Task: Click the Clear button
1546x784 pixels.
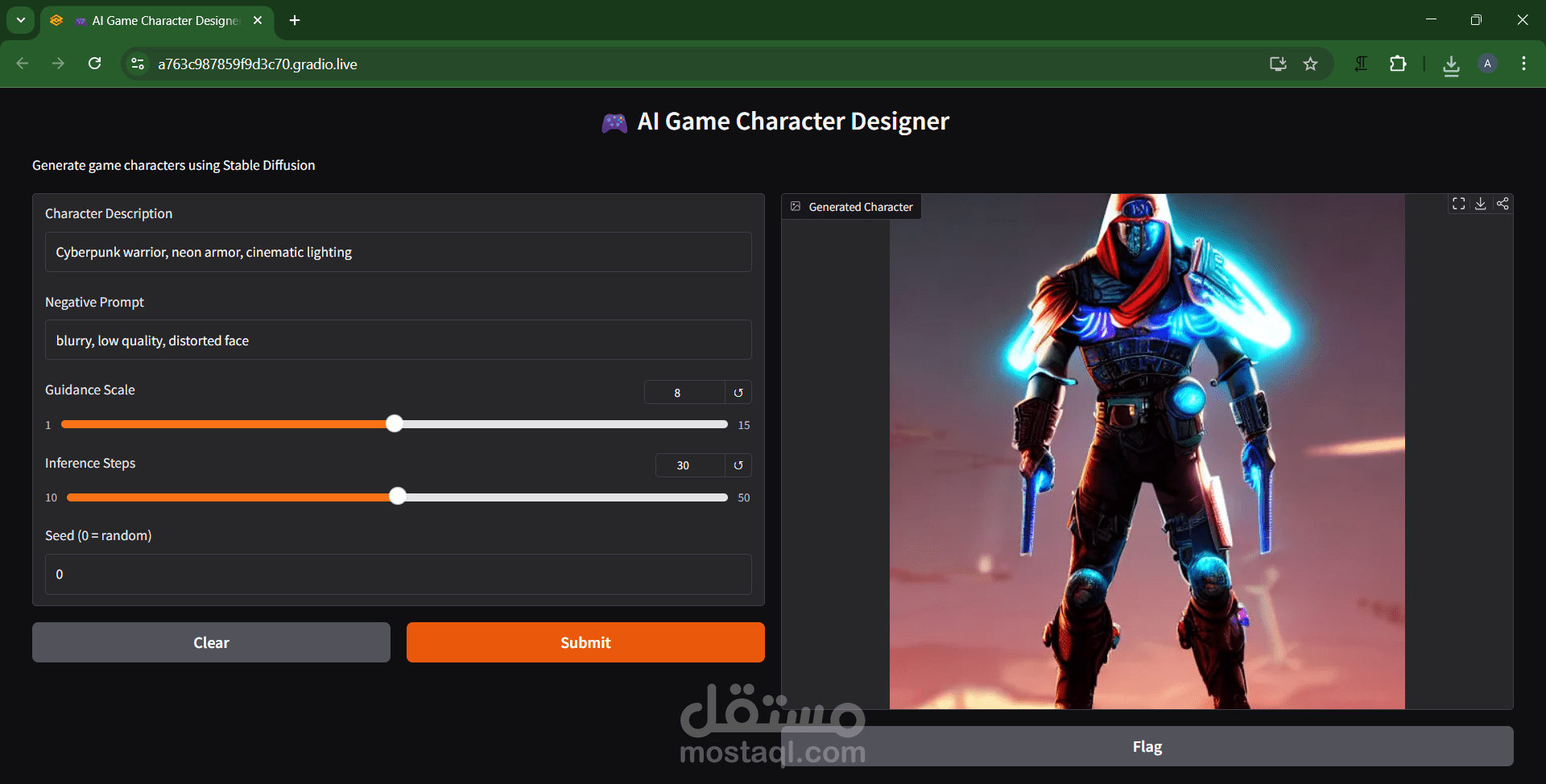Action: [x=211, y=642]
